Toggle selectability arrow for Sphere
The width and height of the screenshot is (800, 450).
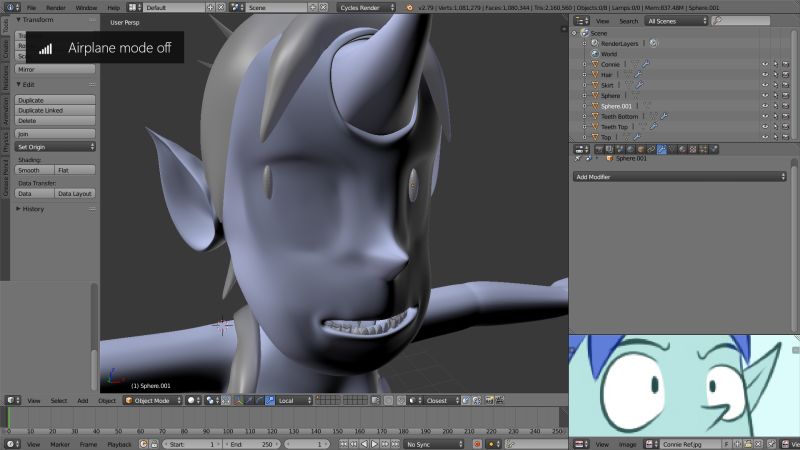[776, 95]
